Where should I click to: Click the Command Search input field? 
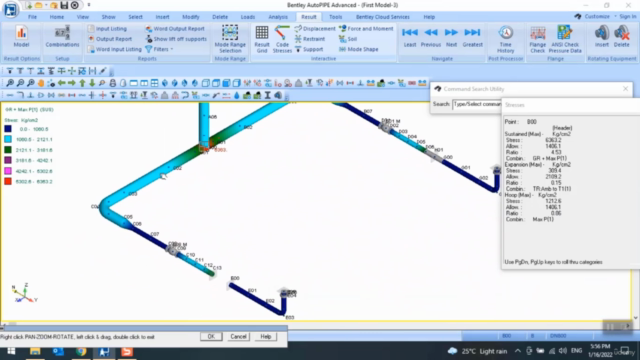[477, 104]
